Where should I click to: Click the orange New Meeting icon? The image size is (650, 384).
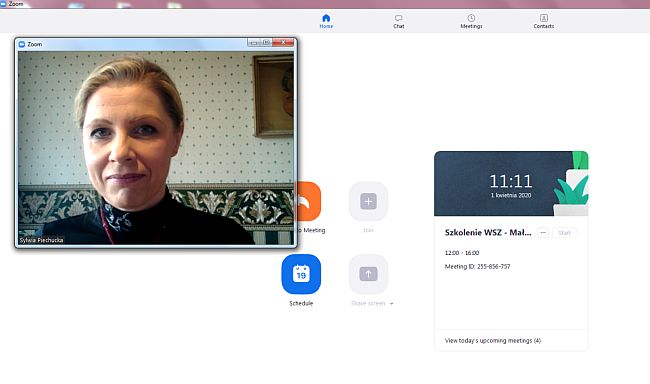pos(309,201)
